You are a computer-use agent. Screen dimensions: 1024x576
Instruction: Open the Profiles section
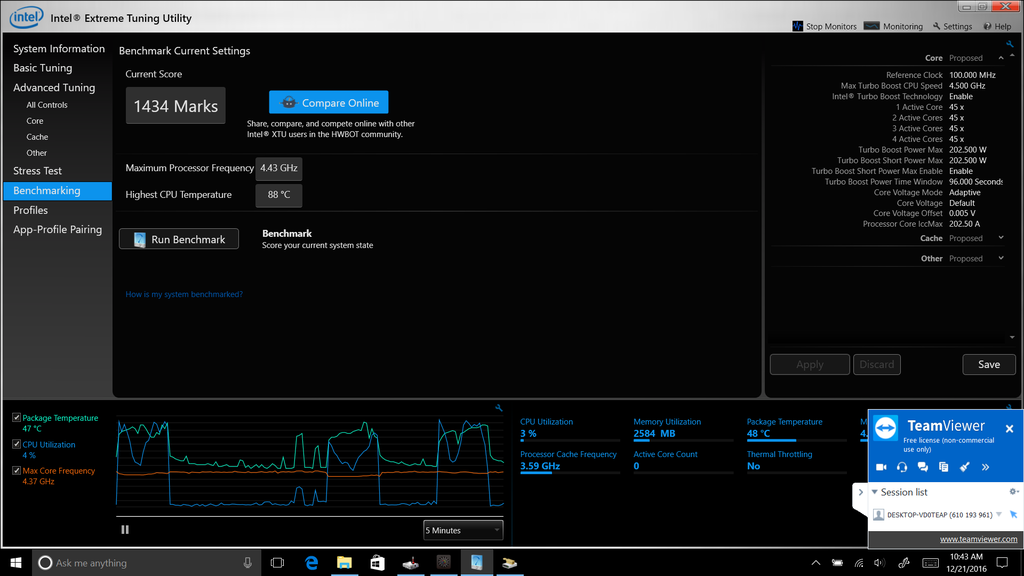31,210
